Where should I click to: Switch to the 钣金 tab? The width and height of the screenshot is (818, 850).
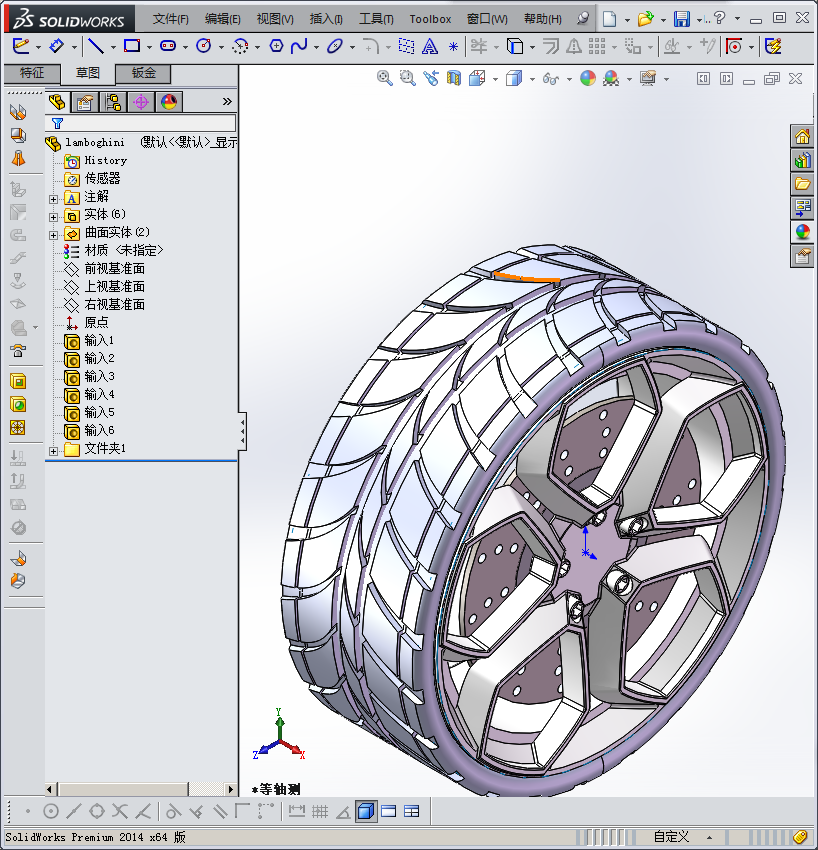[x=143, y=73]
